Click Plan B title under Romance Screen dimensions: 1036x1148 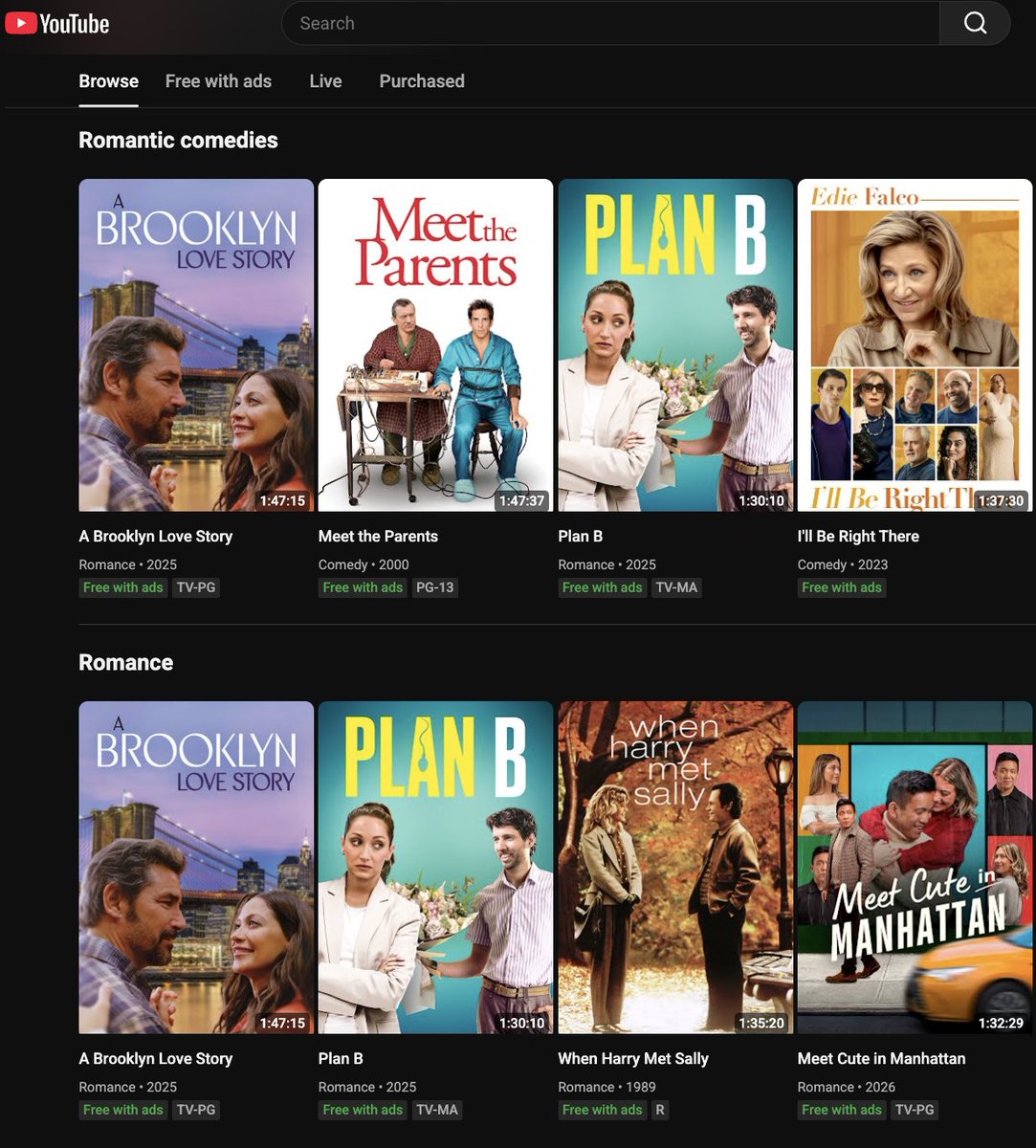pos(341,1058)
